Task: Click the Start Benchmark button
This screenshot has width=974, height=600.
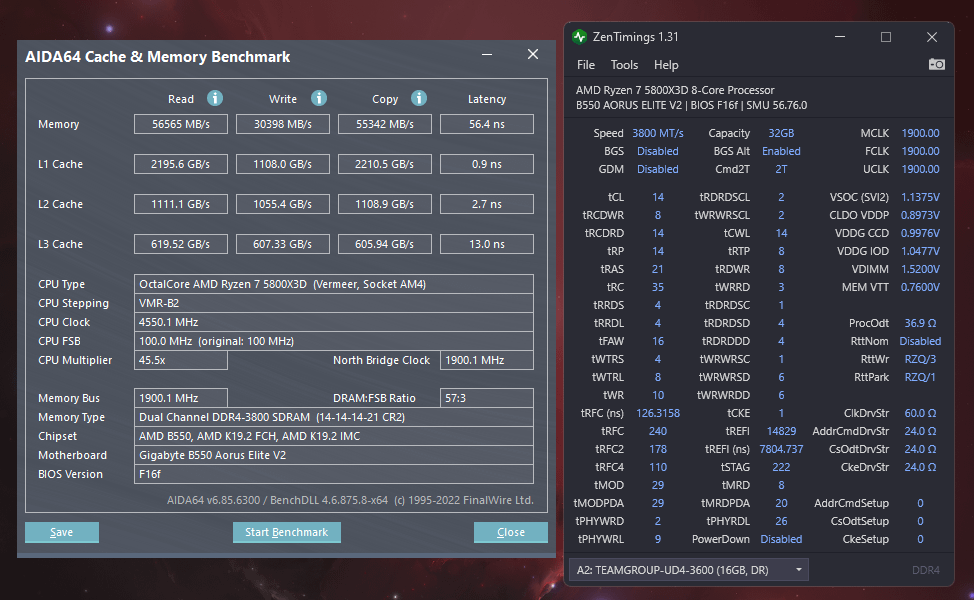Action: 286,532
